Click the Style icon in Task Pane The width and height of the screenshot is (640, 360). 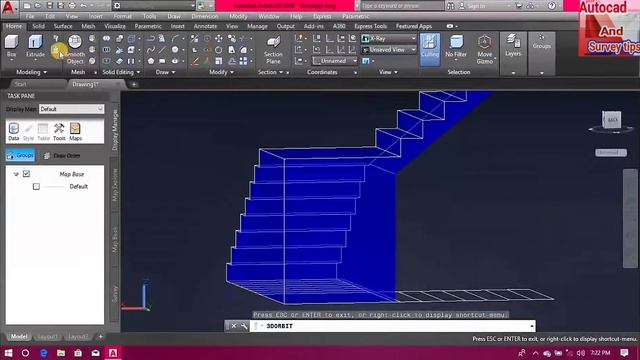tap(28, 131)
